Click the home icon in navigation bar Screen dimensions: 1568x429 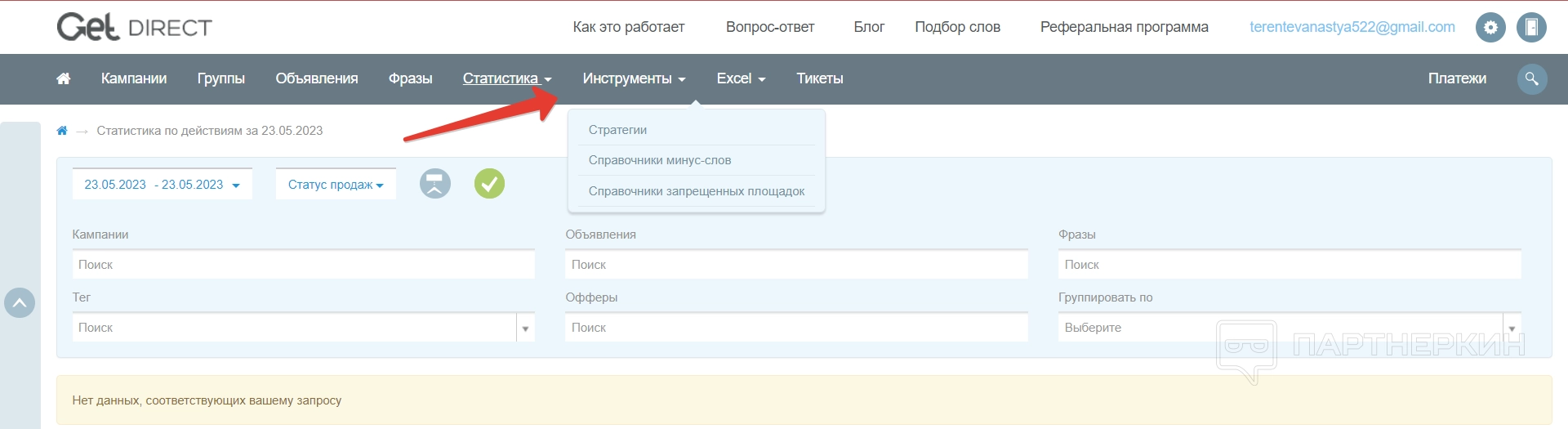coord(63,78)
